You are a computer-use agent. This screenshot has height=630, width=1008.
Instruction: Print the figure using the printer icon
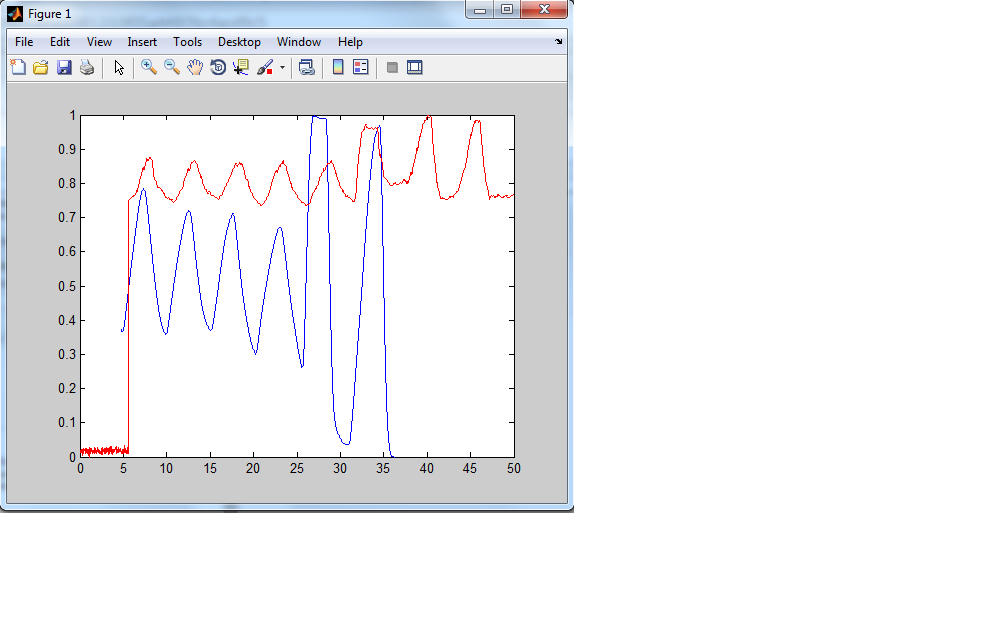pyautogui.click(x=87, y=68)
